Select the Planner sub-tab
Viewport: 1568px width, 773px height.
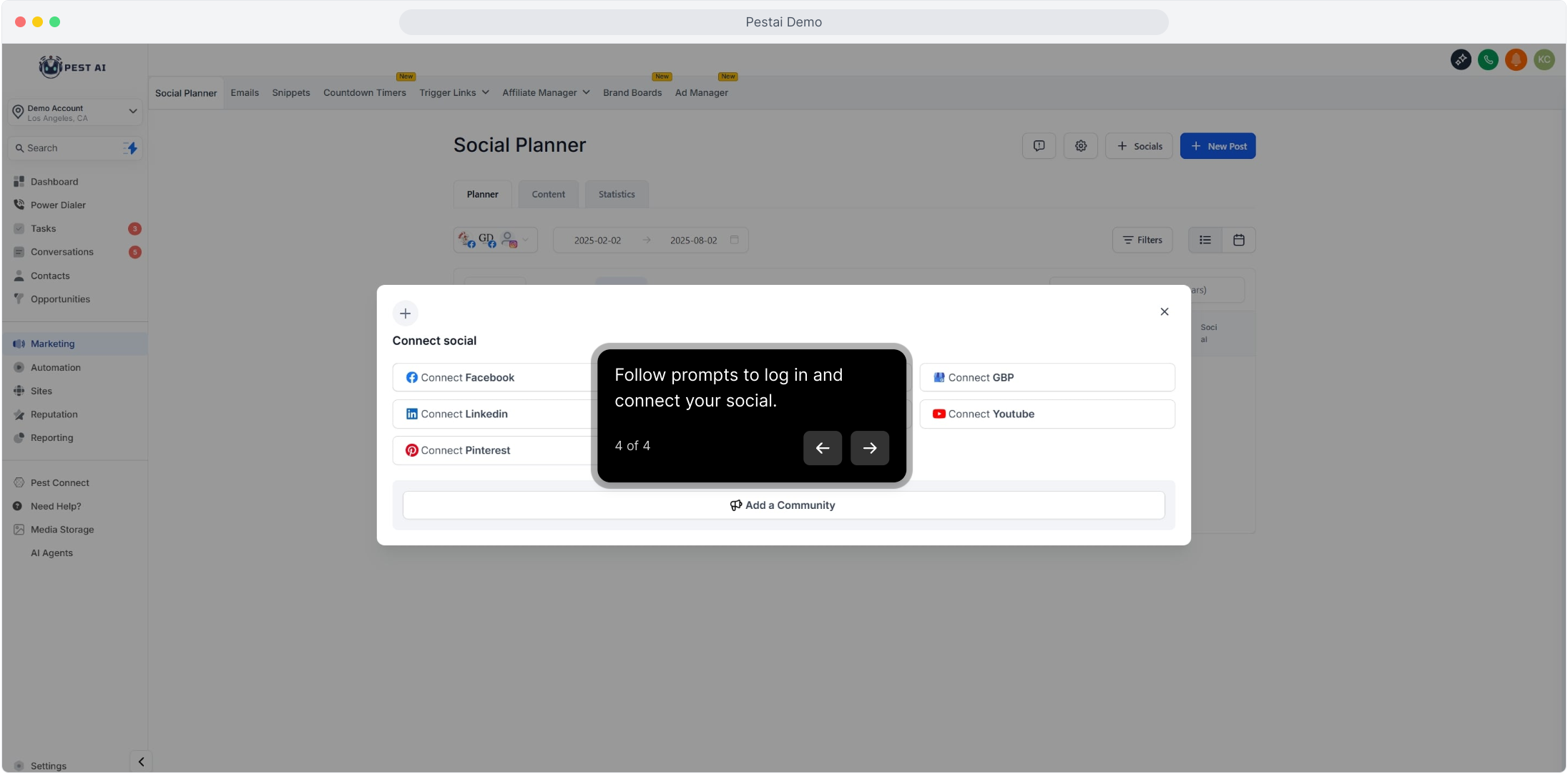click(x=483, y=195)
